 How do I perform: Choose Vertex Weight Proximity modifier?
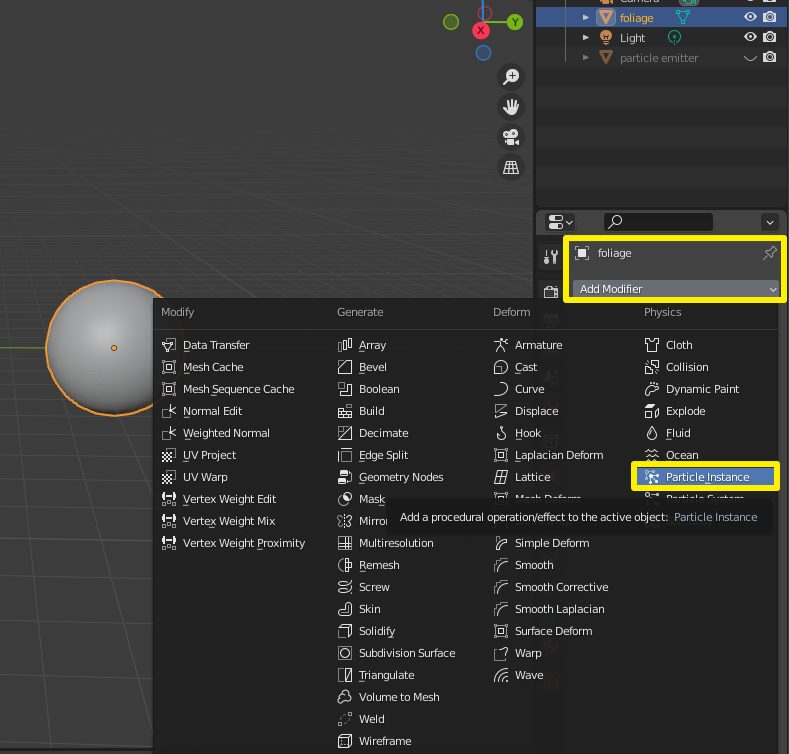tap(233, 543)
